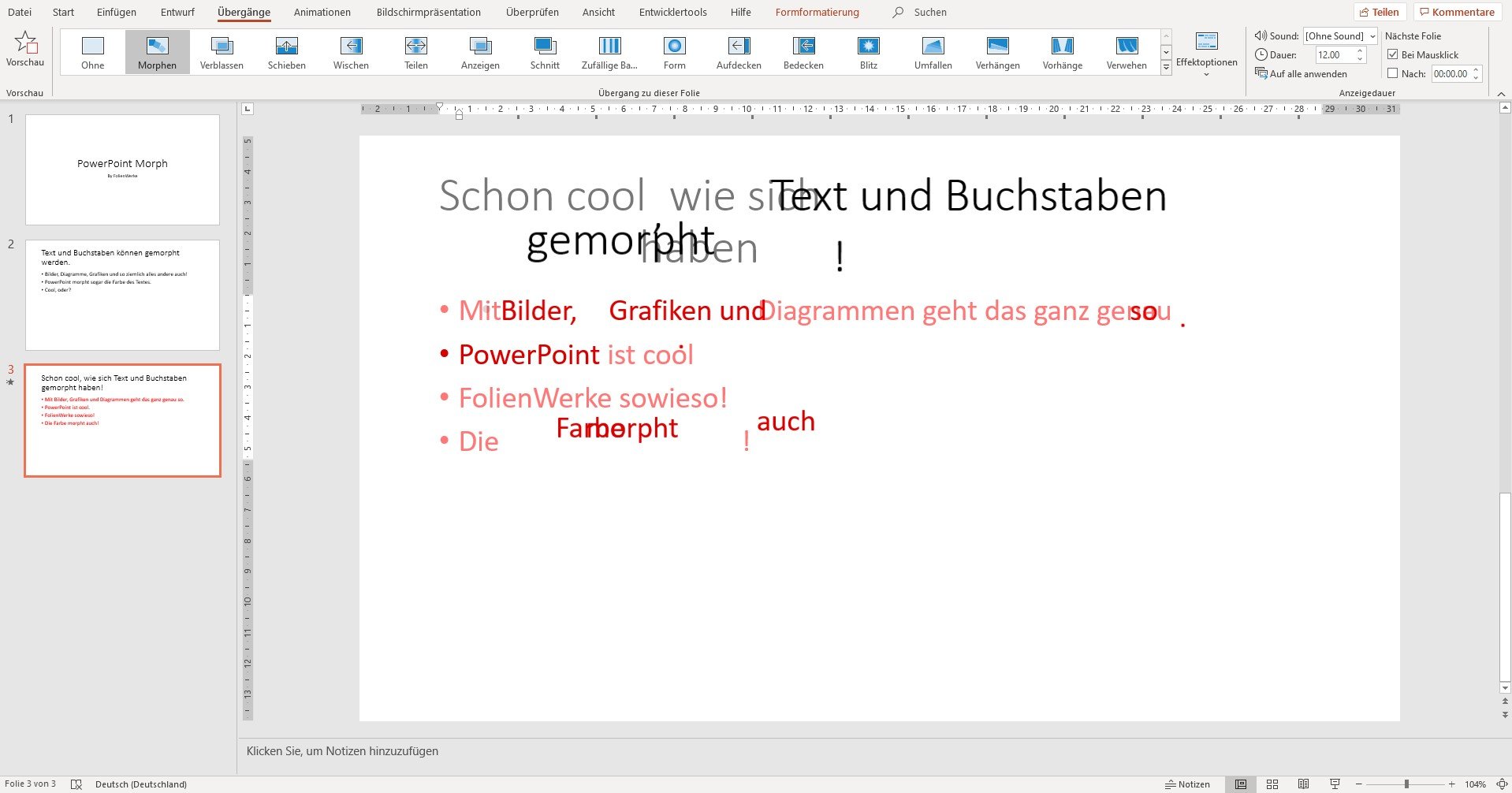Open the Kommentare pane
Screen dimensions: 1512x793
coord(1457,12)
